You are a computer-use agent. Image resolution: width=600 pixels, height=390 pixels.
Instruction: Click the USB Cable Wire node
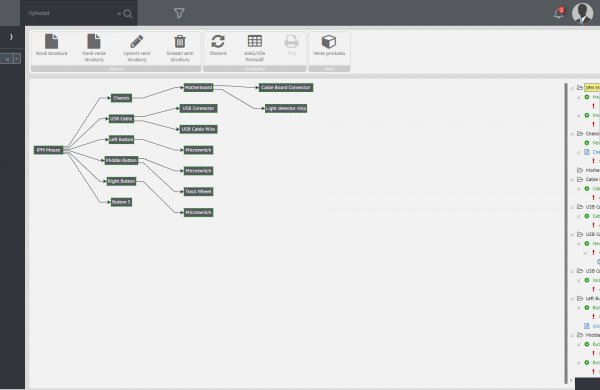pos(198,129)
